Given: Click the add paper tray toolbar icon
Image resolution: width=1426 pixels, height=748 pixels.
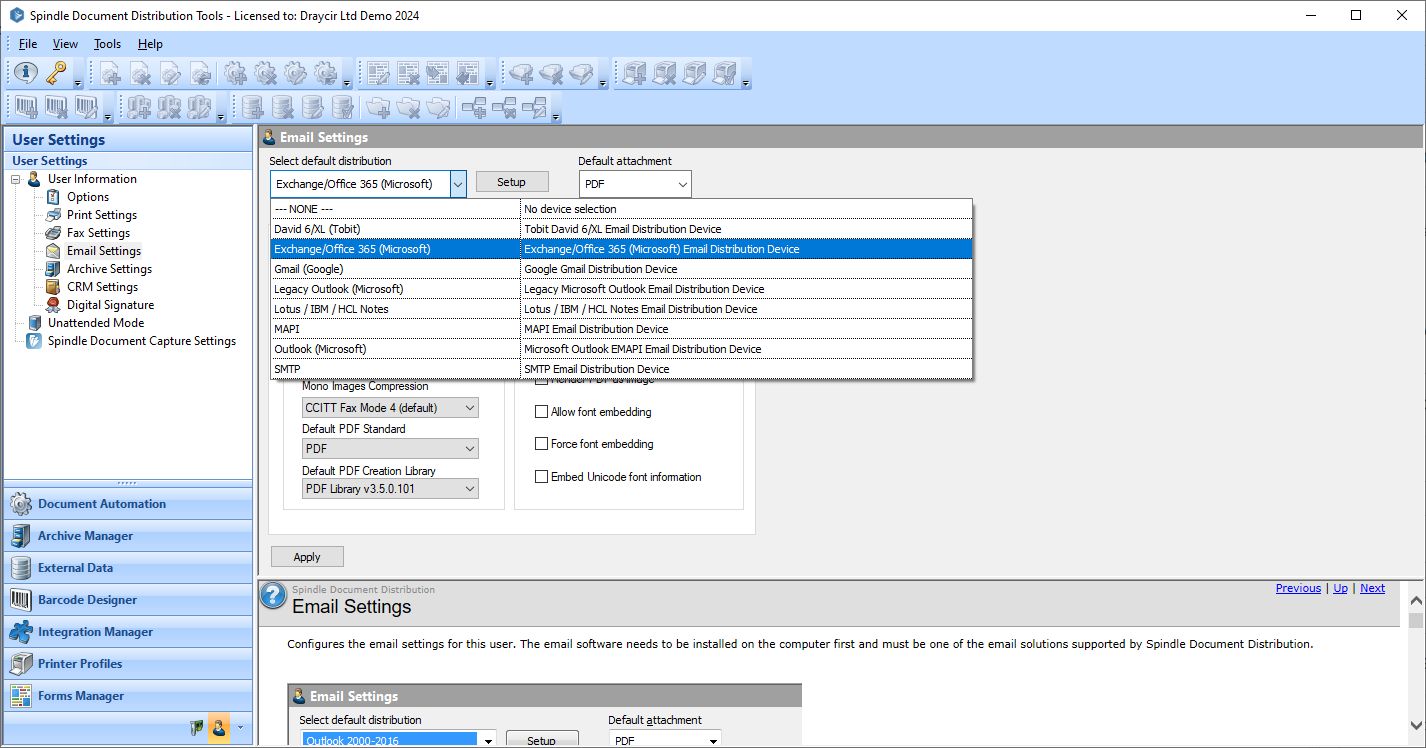Looking at the screenshot, I should (521, 73).
